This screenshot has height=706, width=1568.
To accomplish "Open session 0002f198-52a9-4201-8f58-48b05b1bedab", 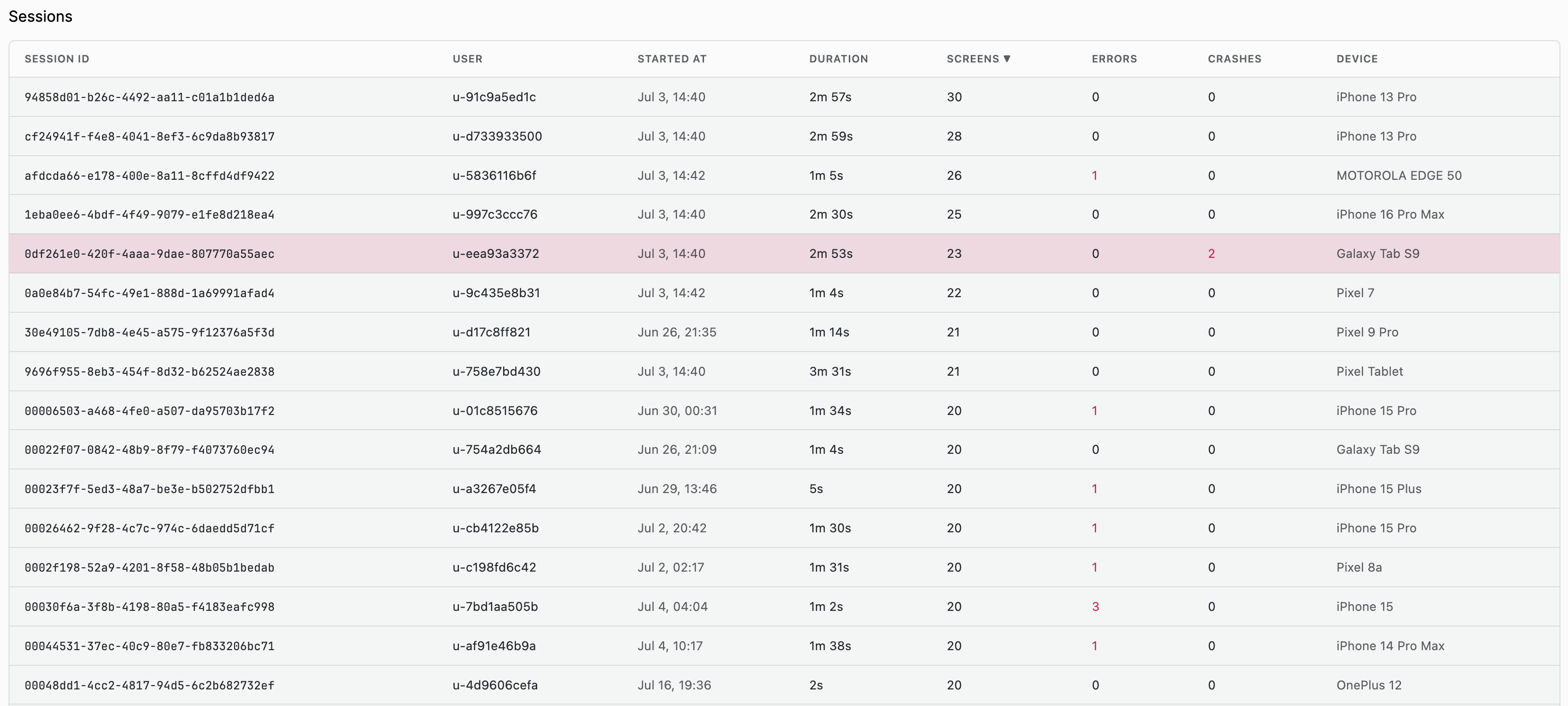I will [149, 567].
